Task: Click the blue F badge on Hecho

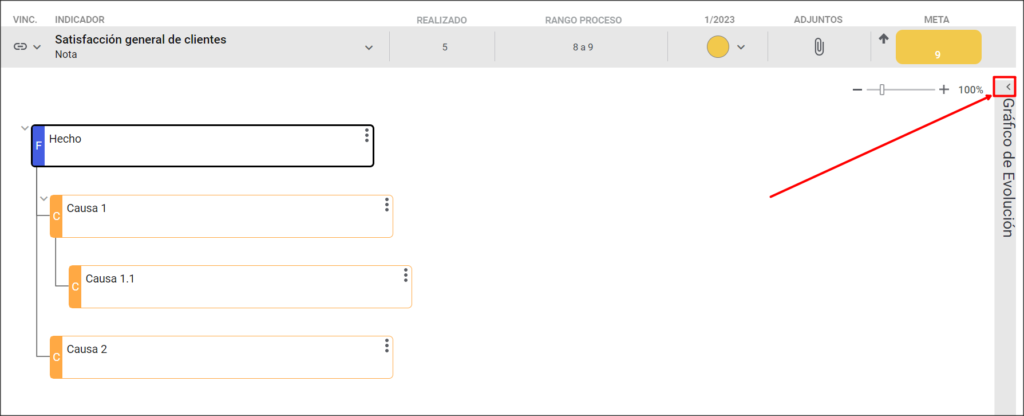Action: pos(38,146)
